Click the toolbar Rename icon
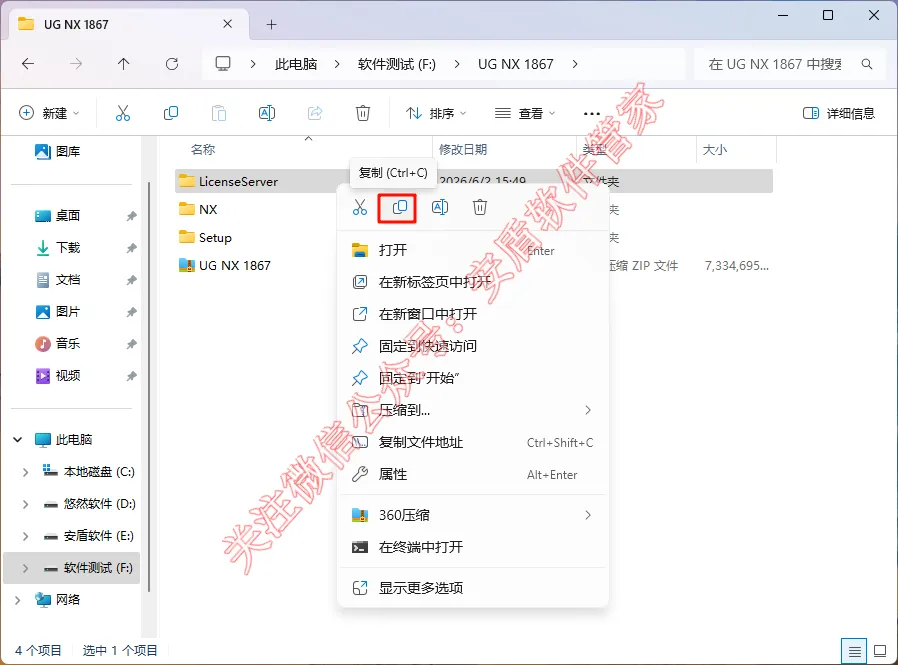This screenshot has width=898, height=665. tap(267, 113)
